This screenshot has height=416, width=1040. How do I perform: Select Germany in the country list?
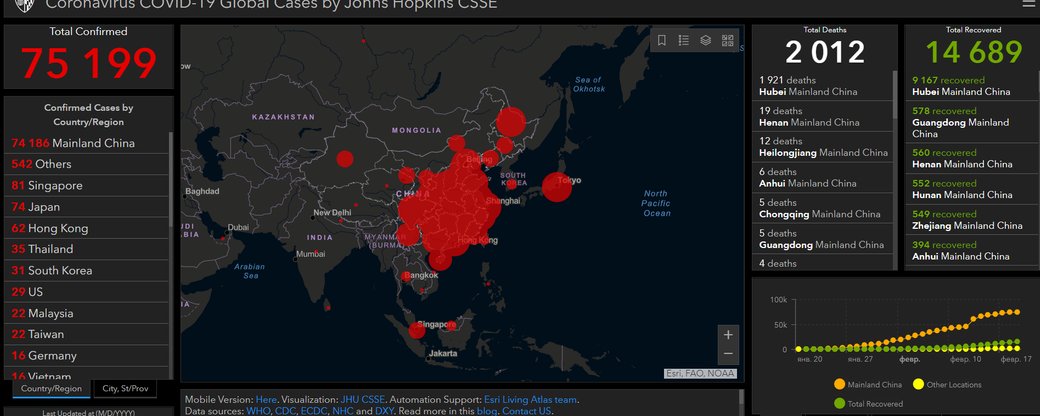87,356
